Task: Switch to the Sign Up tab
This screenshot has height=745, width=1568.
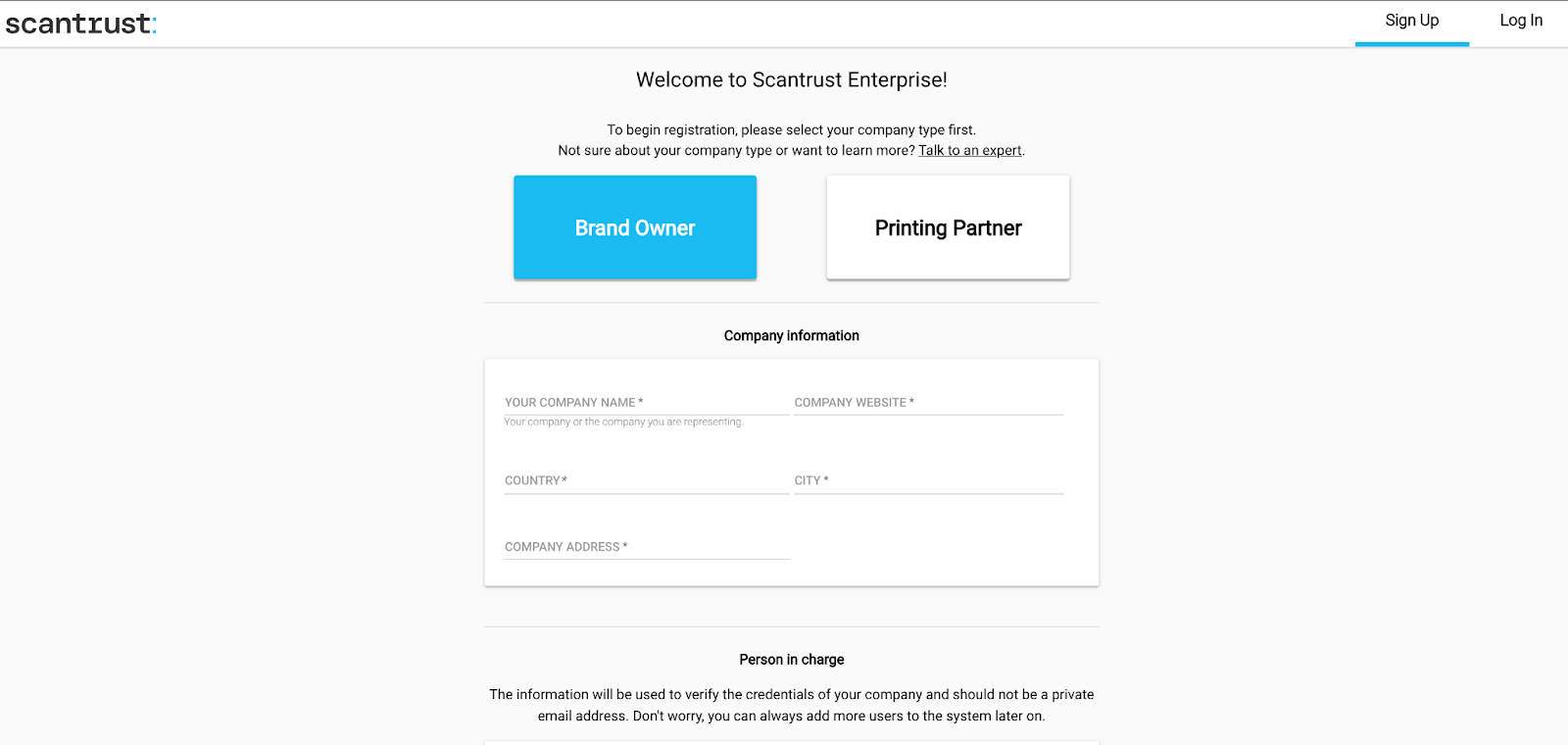Action: [x=1412, y=21]
